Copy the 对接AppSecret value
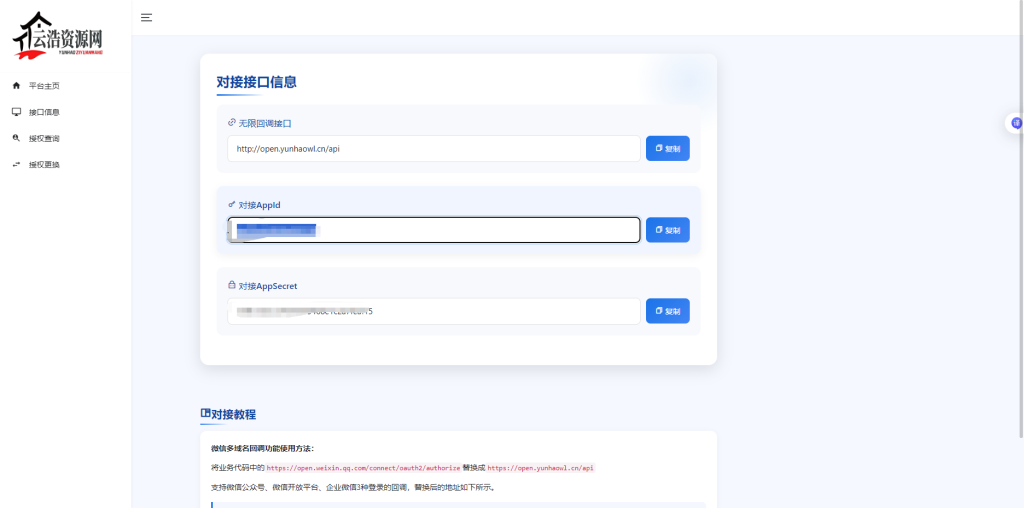The width and height of the screenshot is (1024, 508). tap(667, 311)
